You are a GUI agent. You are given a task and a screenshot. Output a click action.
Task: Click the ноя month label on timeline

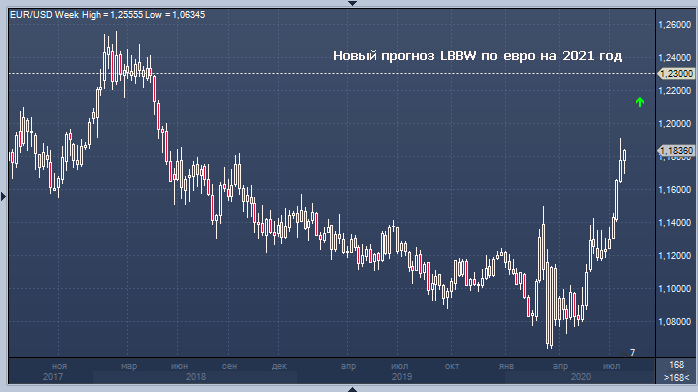[x=59, y=366]
